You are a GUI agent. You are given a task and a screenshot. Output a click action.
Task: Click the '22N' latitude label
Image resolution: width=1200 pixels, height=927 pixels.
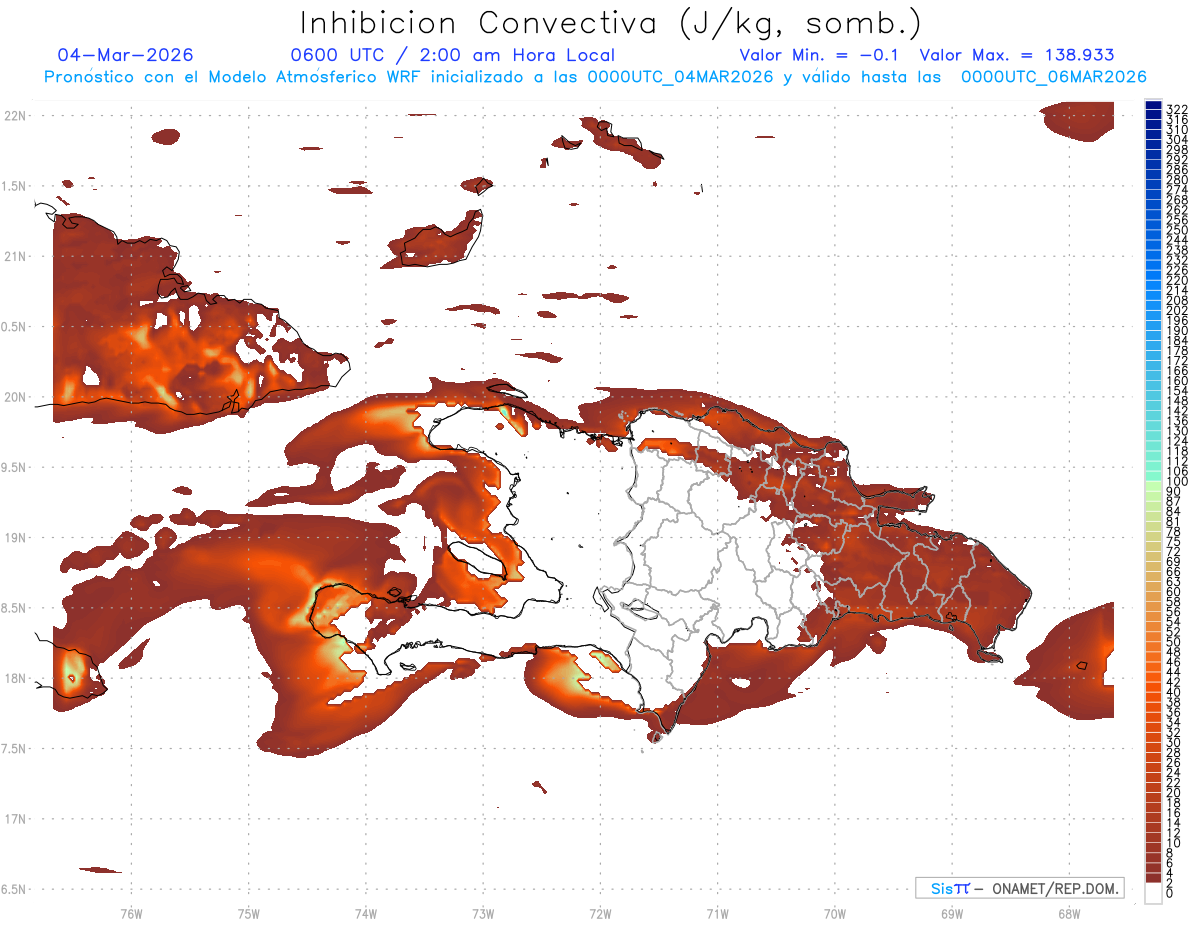point(15,116)
